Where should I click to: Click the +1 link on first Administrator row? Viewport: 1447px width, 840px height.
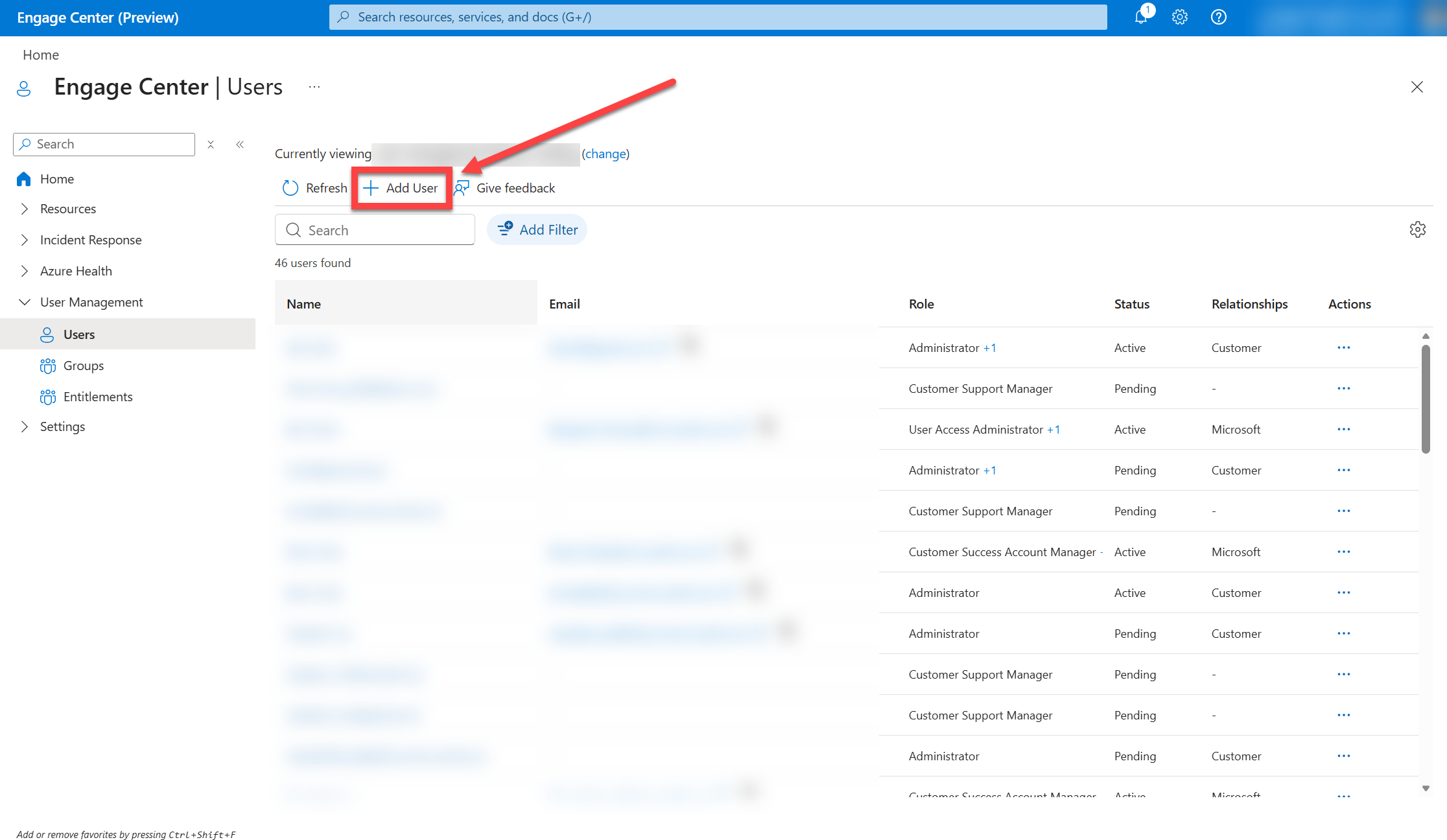pos(990,348)
